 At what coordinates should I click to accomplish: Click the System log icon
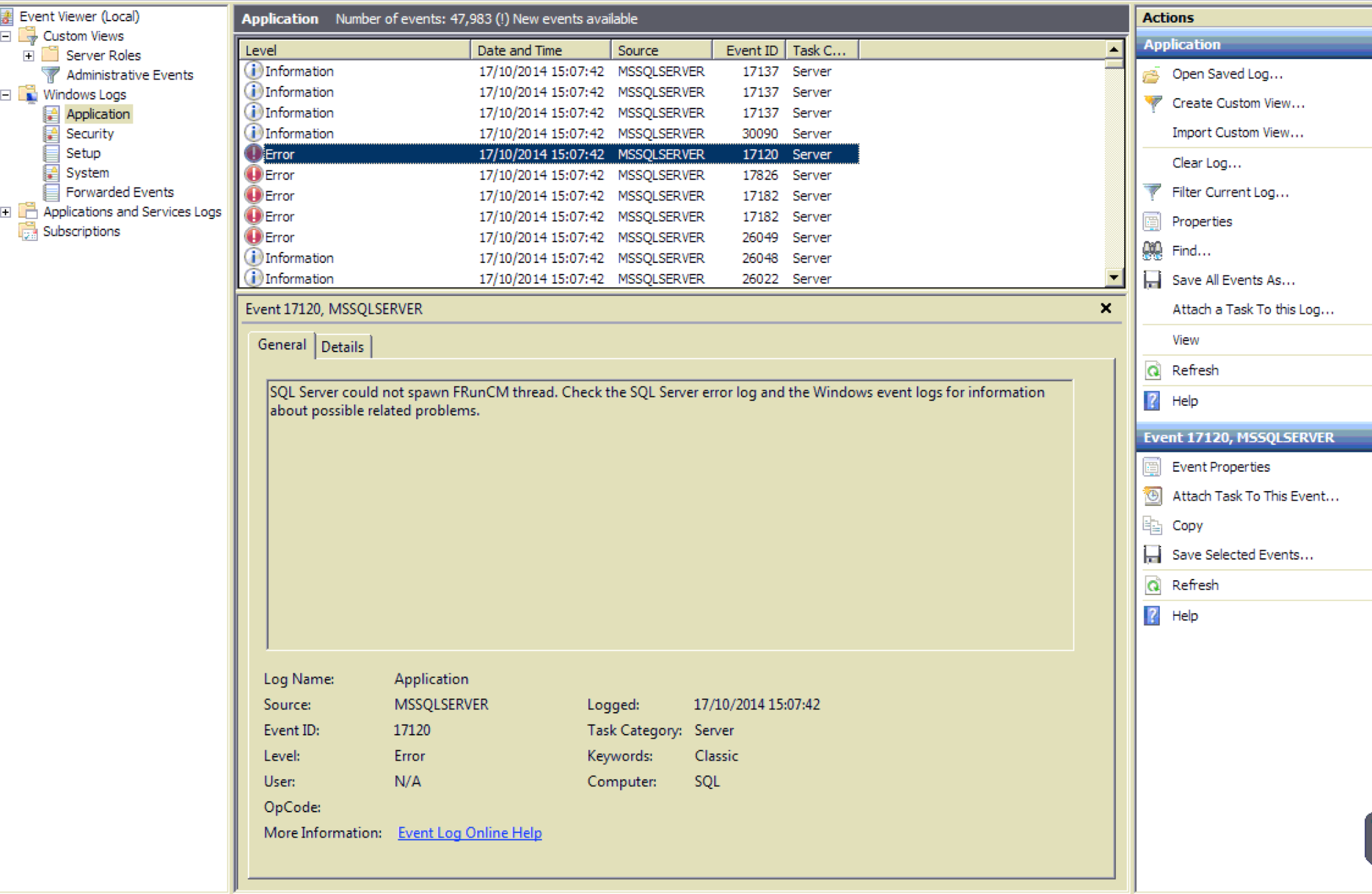pos(52,172)
